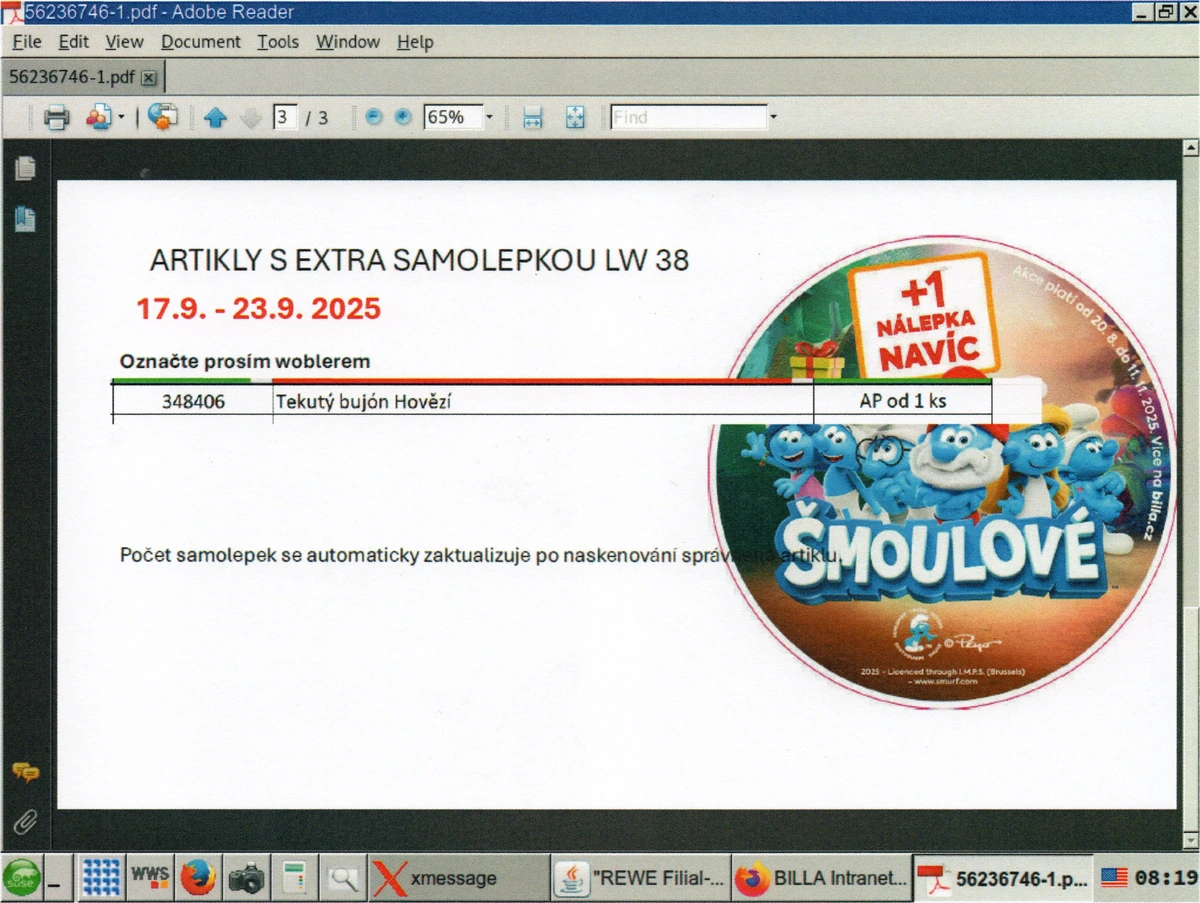Screen dimensions: 1200x903
Task: Open the Email document icon
Action: [x=99, y=117]
